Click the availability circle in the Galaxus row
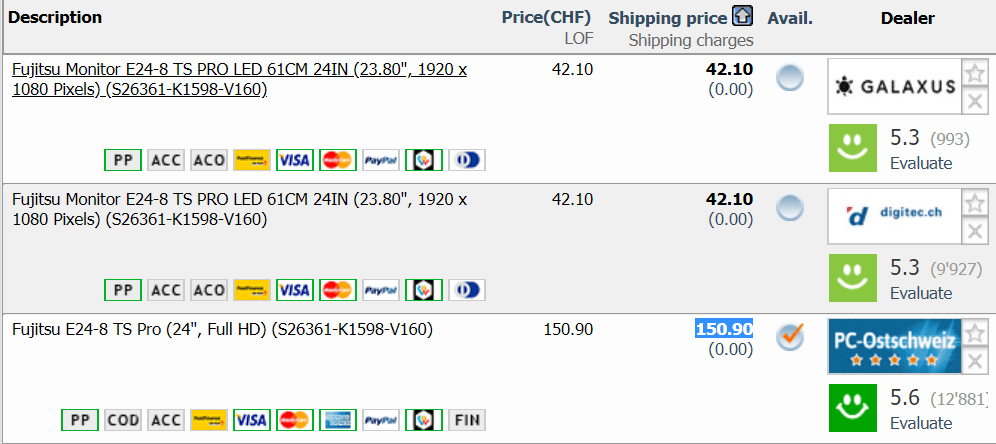Screen dimensions: 996x444 pos(790,77)
